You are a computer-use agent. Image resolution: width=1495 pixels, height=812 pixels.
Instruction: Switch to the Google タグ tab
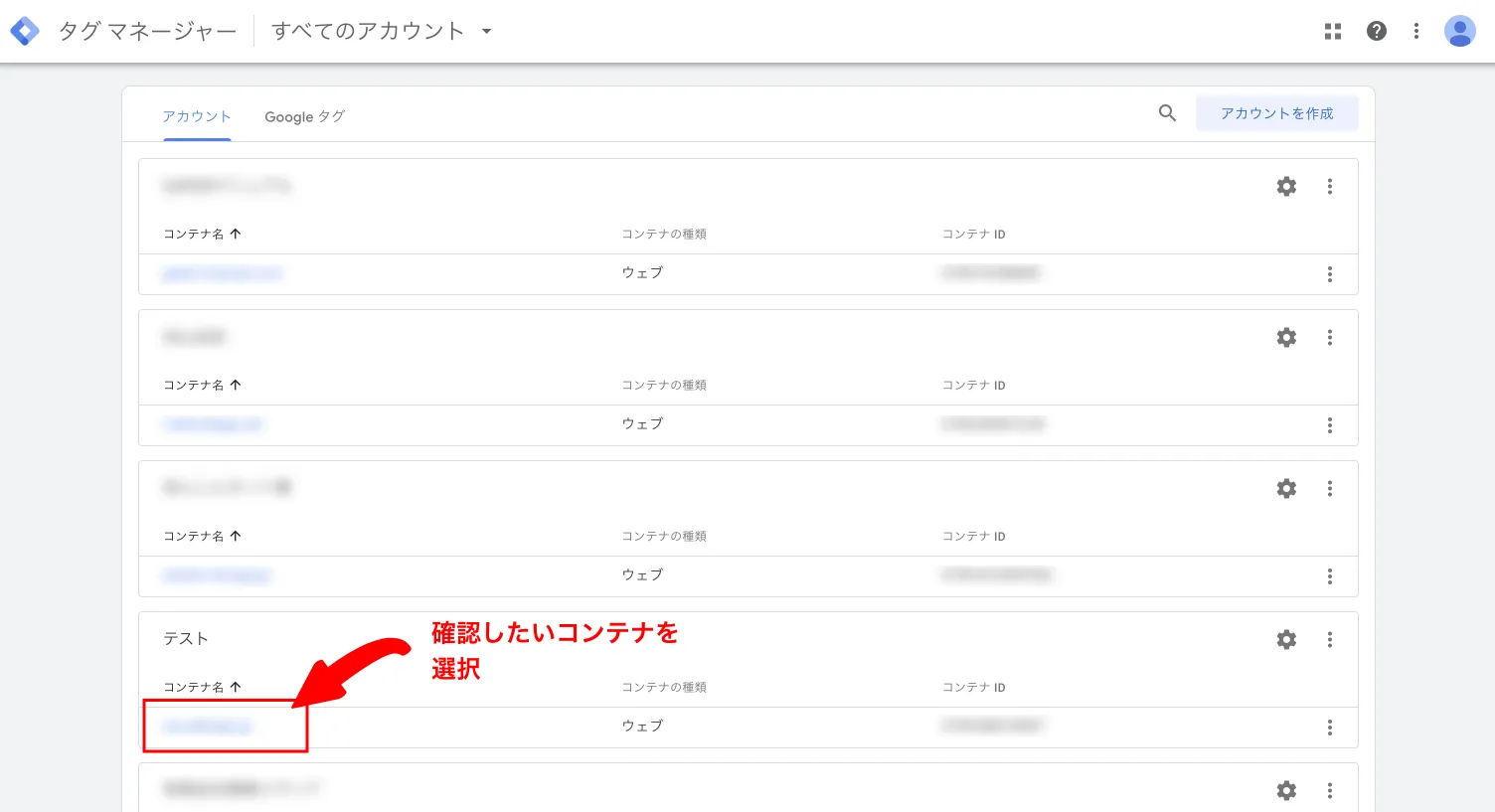click(304, 116)
